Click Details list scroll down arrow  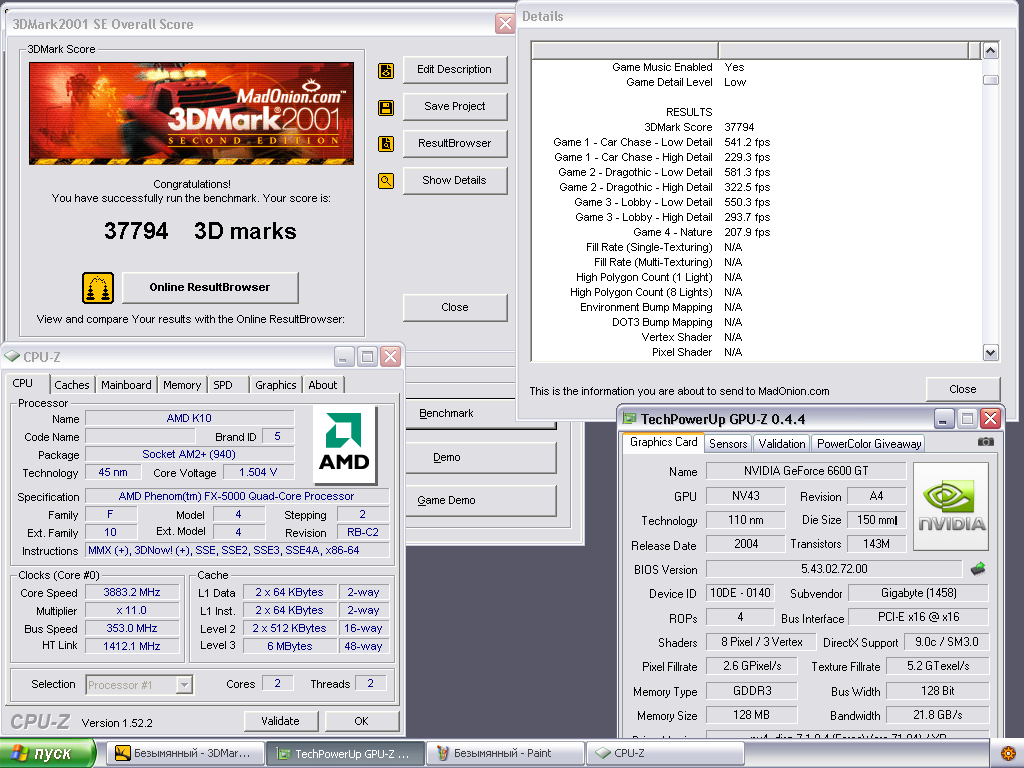[990, 353]
